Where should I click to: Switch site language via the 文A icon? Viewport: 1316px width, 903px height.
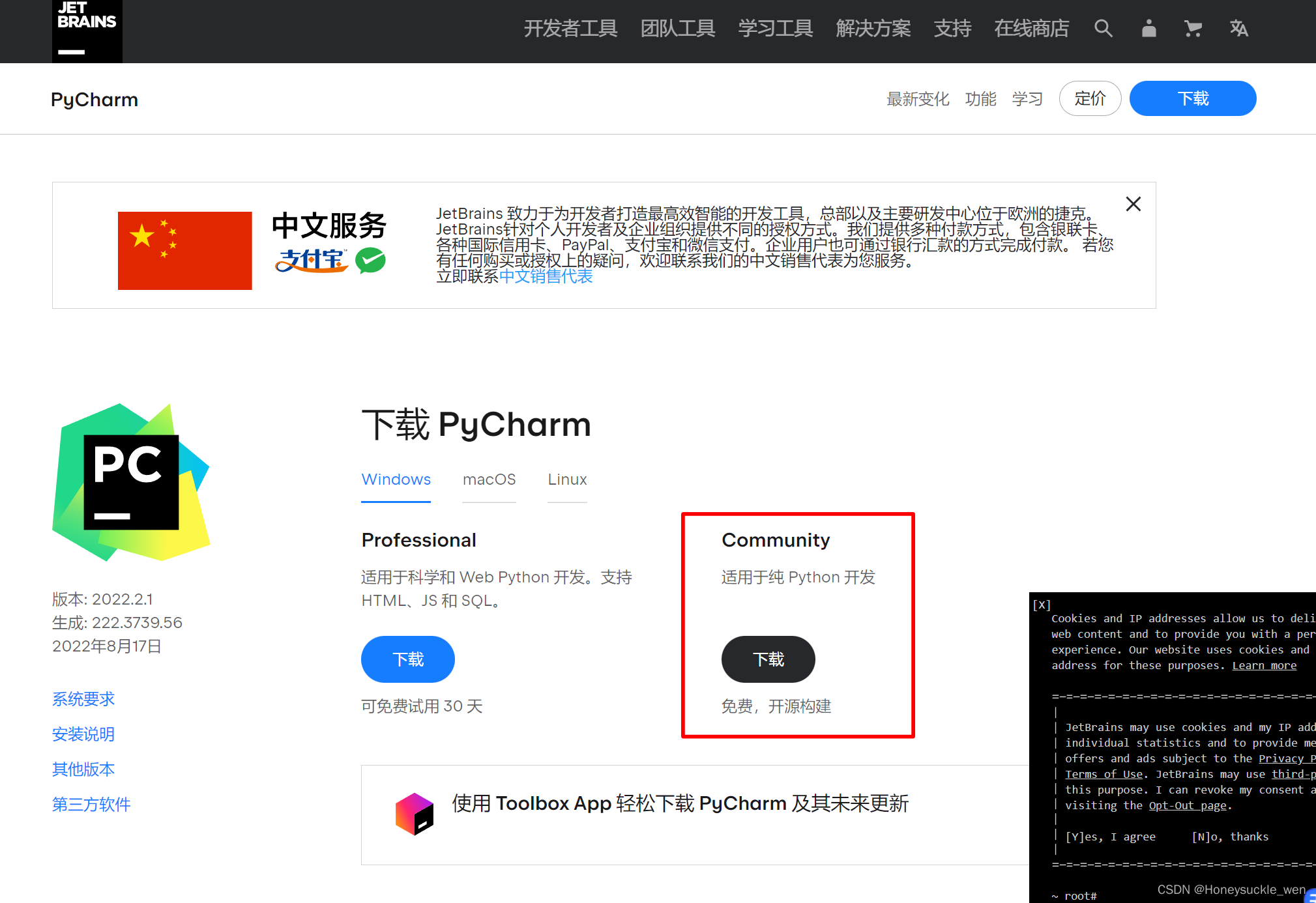(1239, 29)
